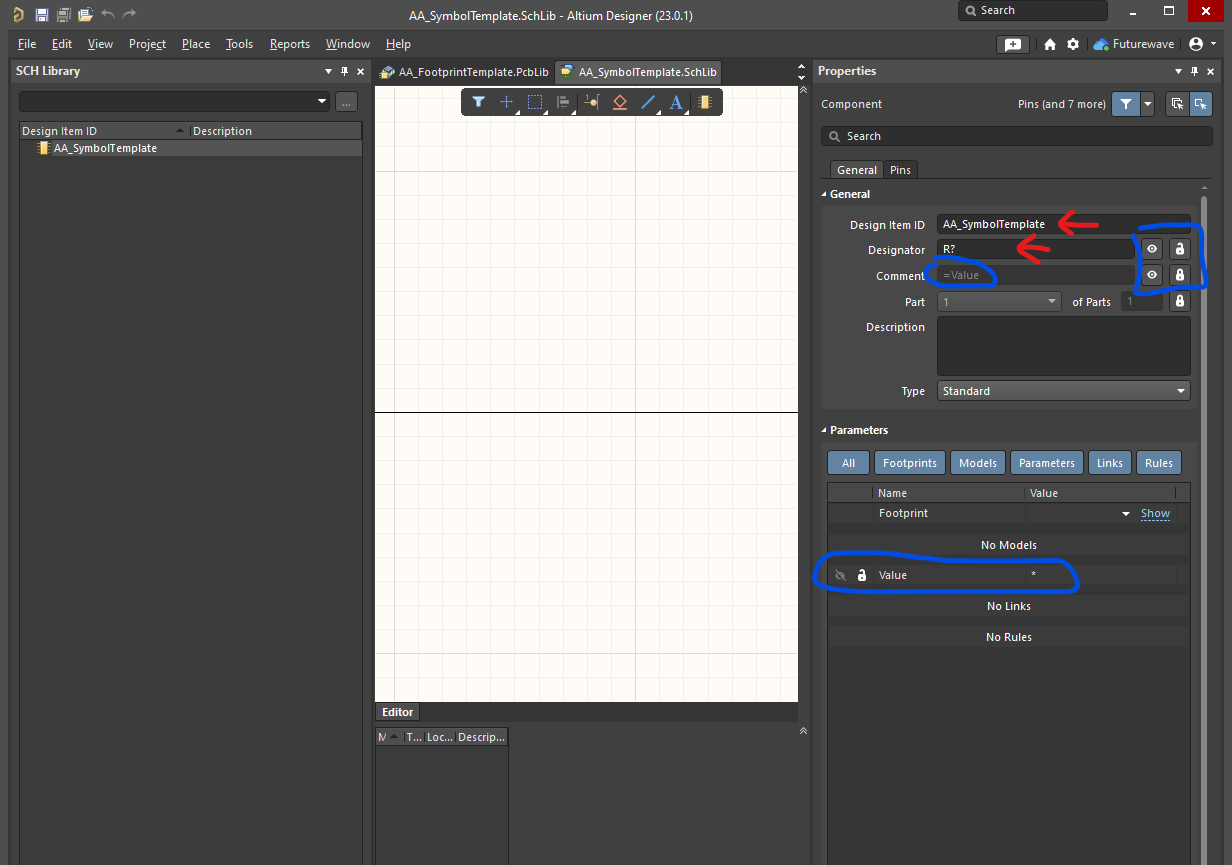This screenshot has width=1232, height=865.
Task: Click the Rules filter button
Action: tap(1159, 463)
